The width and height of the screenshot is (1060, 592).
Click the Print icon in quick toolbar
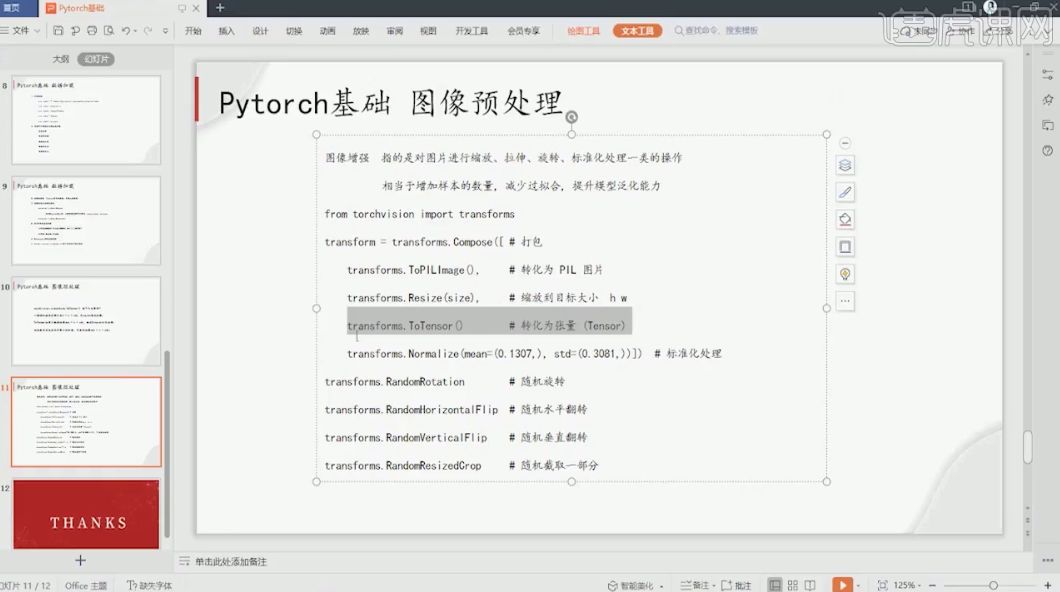(x=91, y=30)
